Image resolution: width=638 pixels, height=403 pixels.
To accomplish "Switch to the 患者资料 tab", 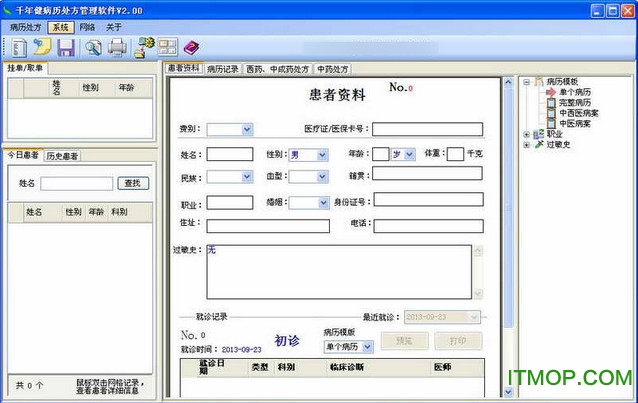I will coord(184,68).
